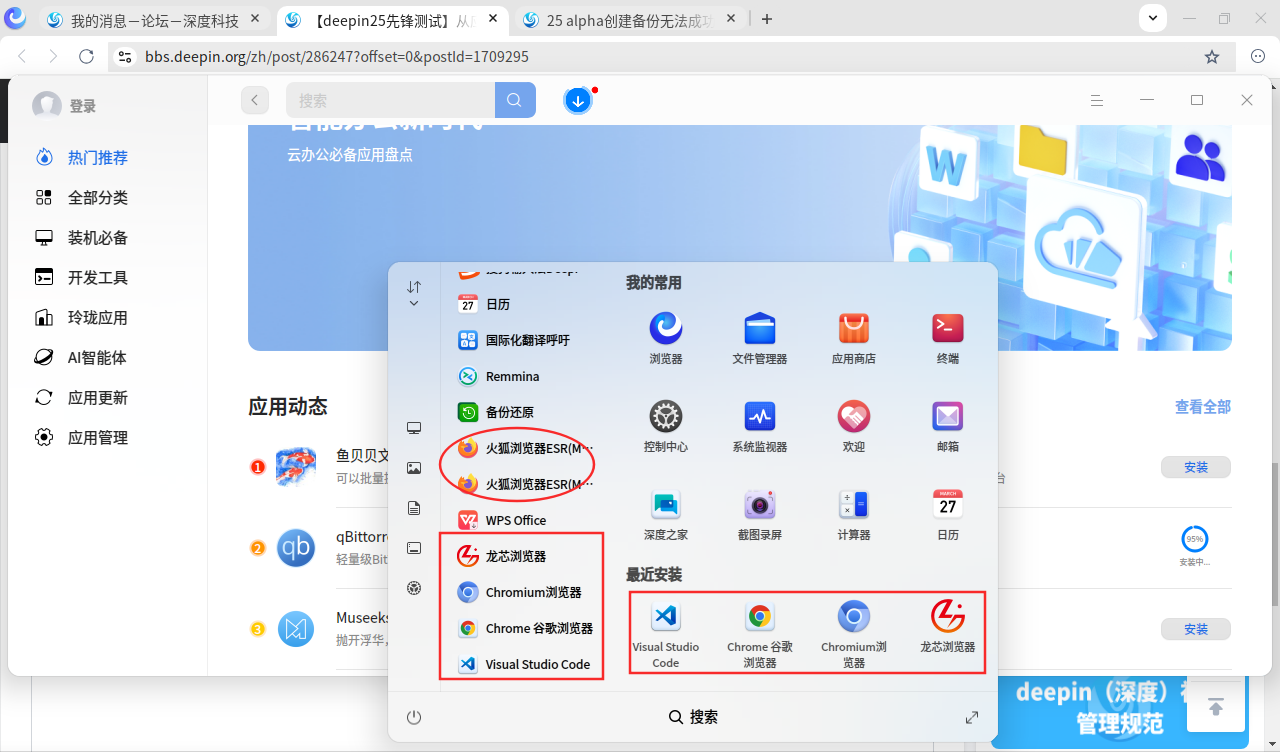The height and width of the screenshot is (752, 1280).
Task: Click the launcher power button
Action: click(414, 717)
